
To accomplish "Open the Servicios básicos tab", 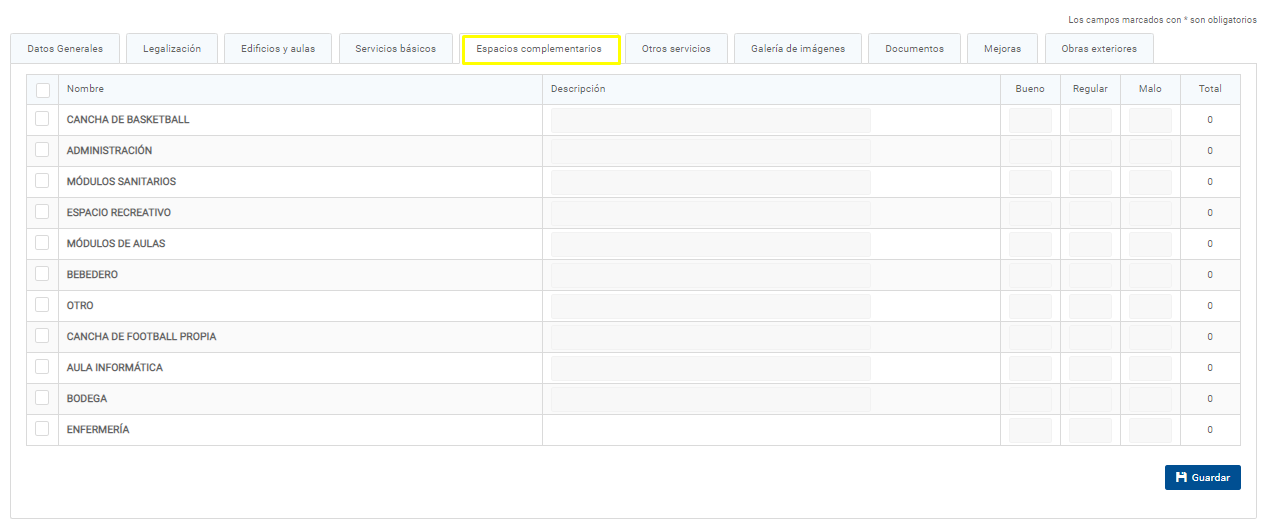I will point(395,49).
